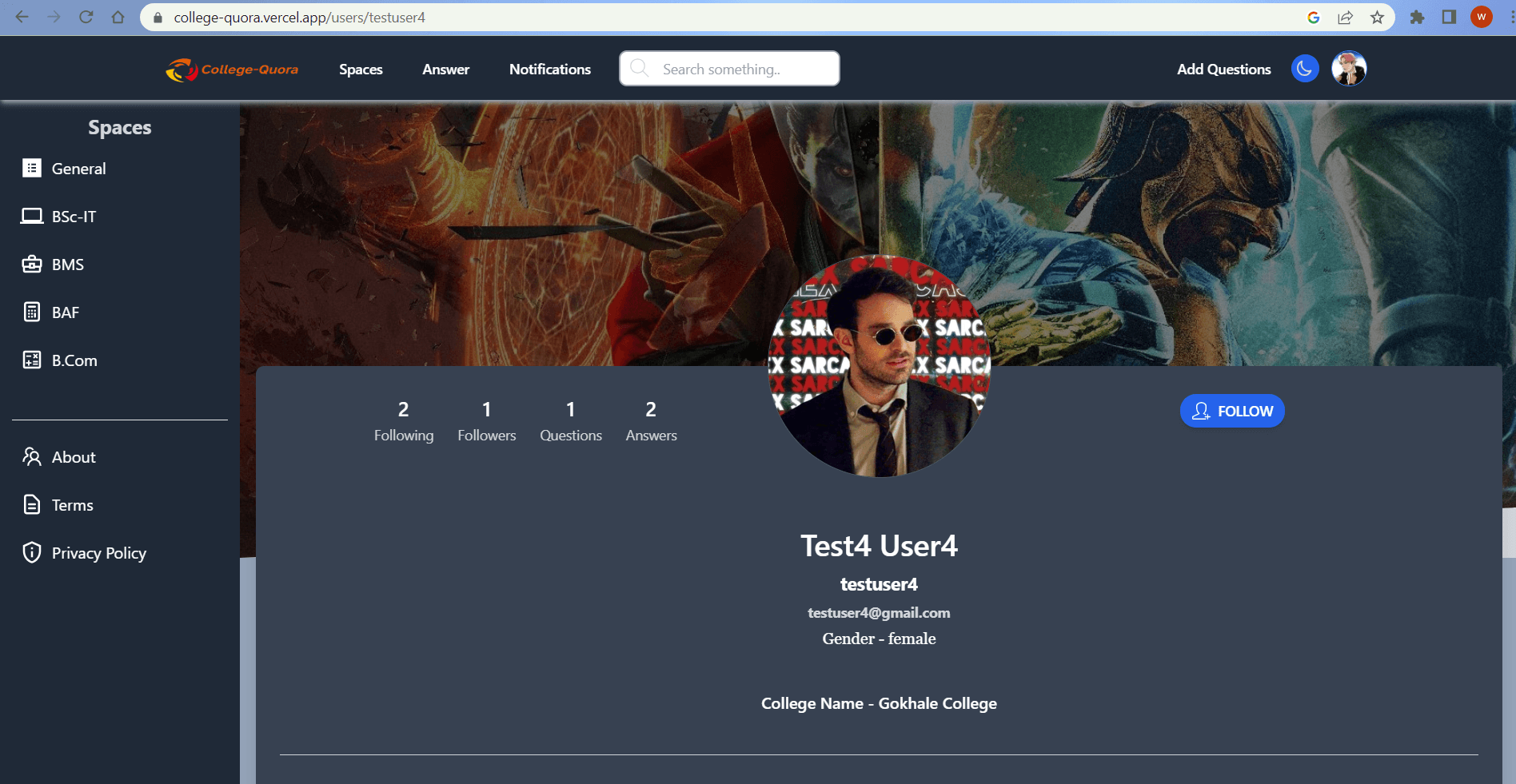The height and width of the screenshot is (784, 1516).
Task: Open Notifications in top navigation
Action: pyautogui.click(x=550, y=70)
